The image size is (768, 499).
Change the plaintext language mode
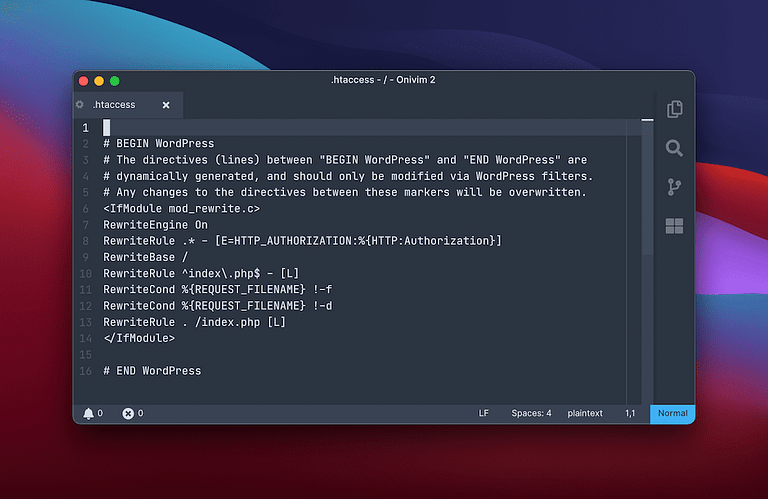point(585,413)
